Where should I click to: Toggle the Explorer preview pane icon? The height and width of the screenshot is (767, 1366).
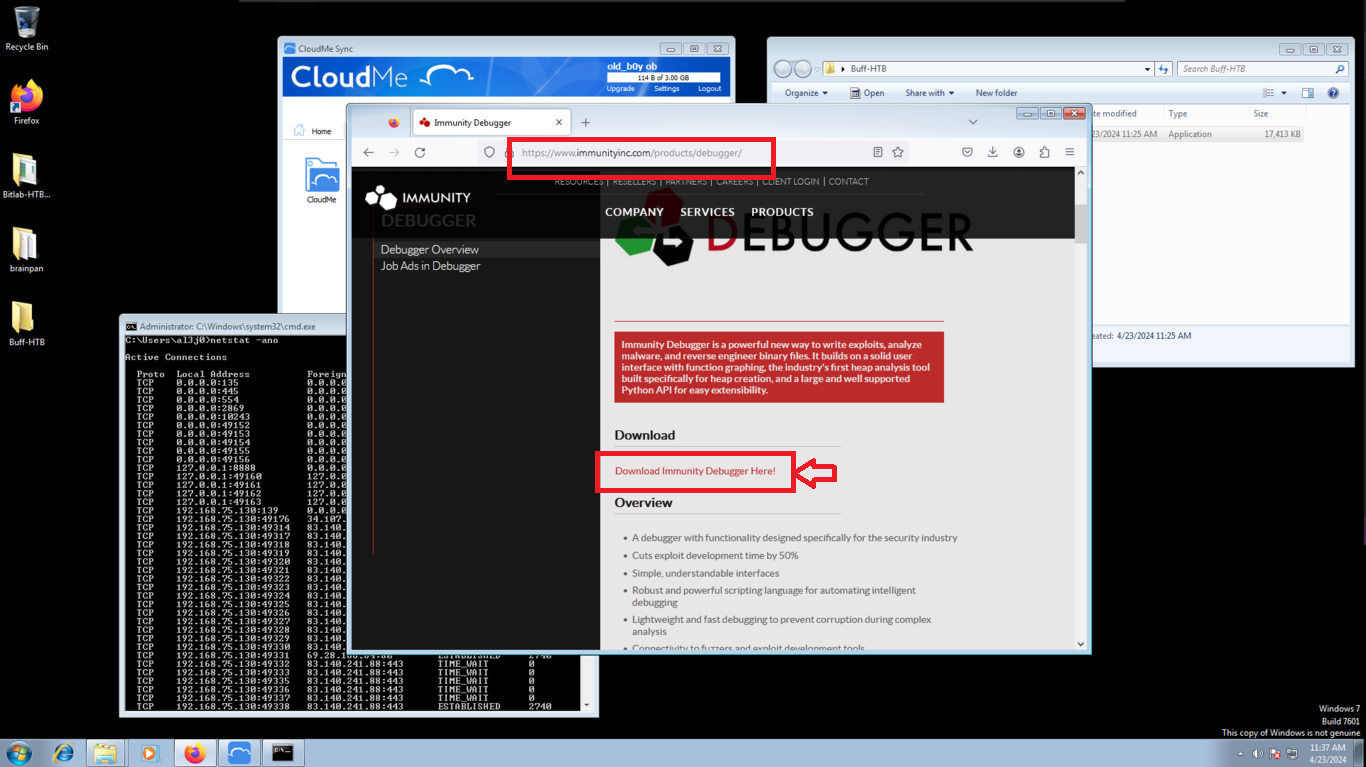tap(1307, 93)
